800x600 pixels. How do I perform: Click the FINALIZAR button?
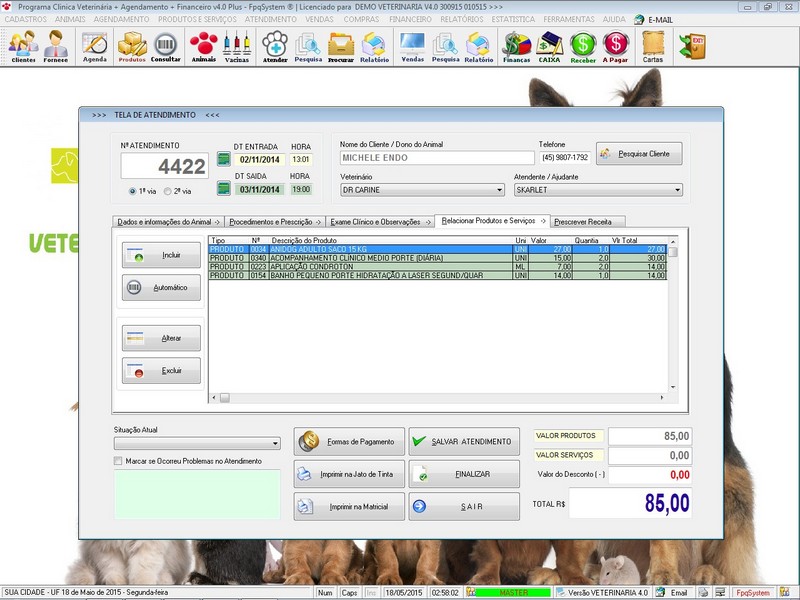tap(464, 474)
